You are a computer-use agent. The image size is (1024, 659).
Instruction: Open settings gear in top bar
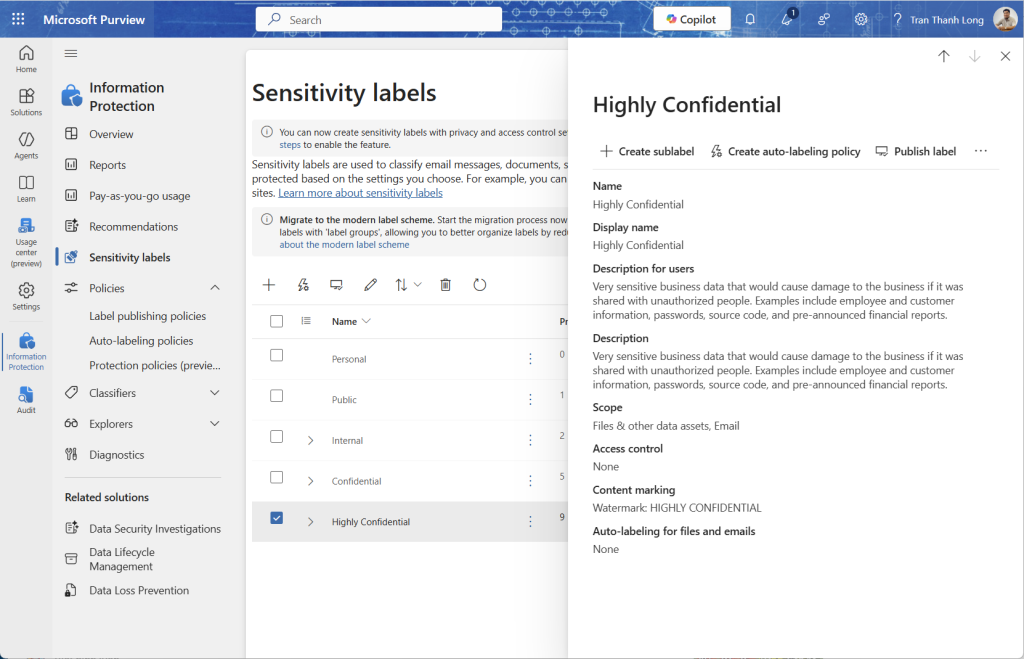[x=861, y=19]
